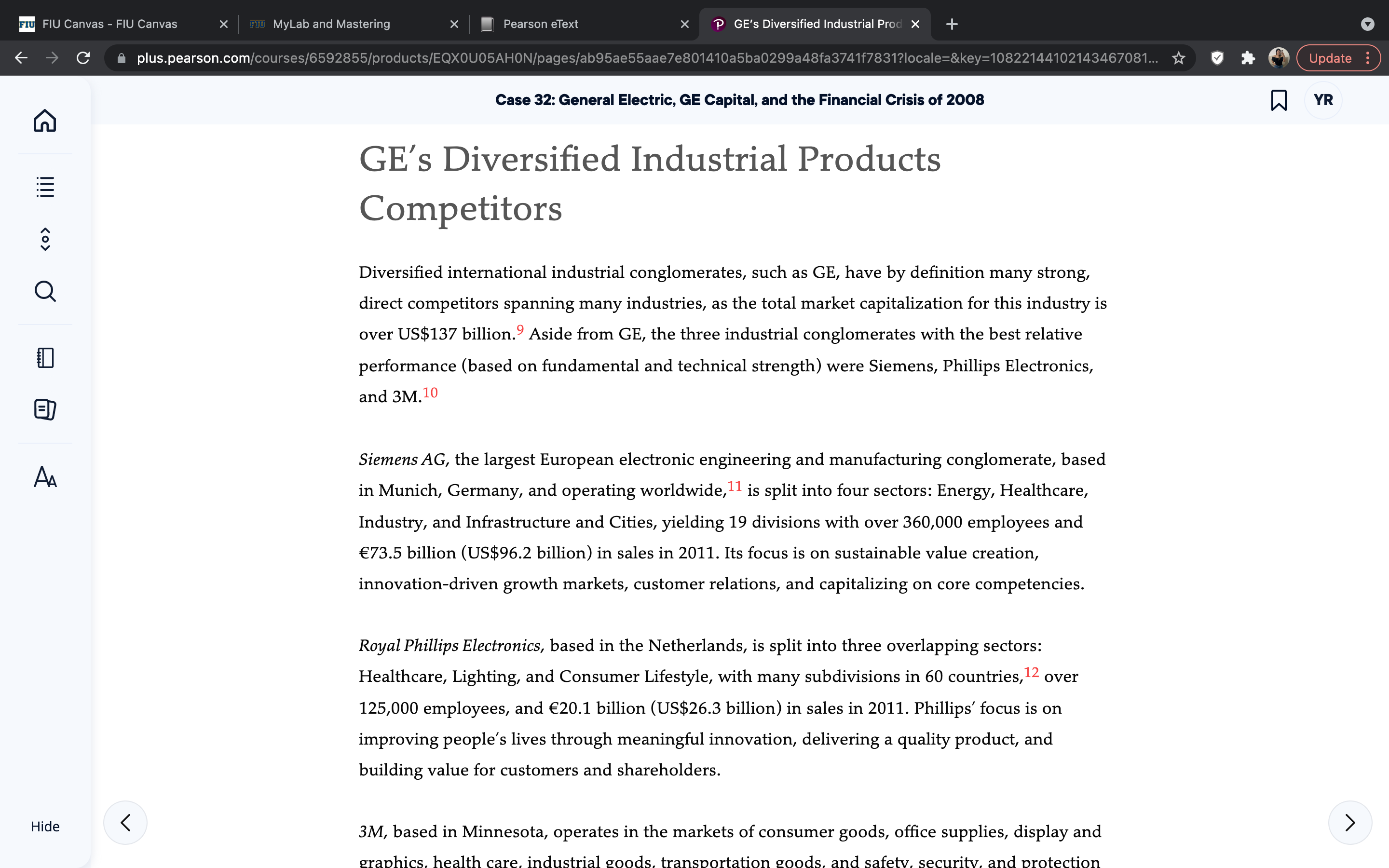Hide the sidebar panel
1389x868 pixels.
(x=45, y=826)
